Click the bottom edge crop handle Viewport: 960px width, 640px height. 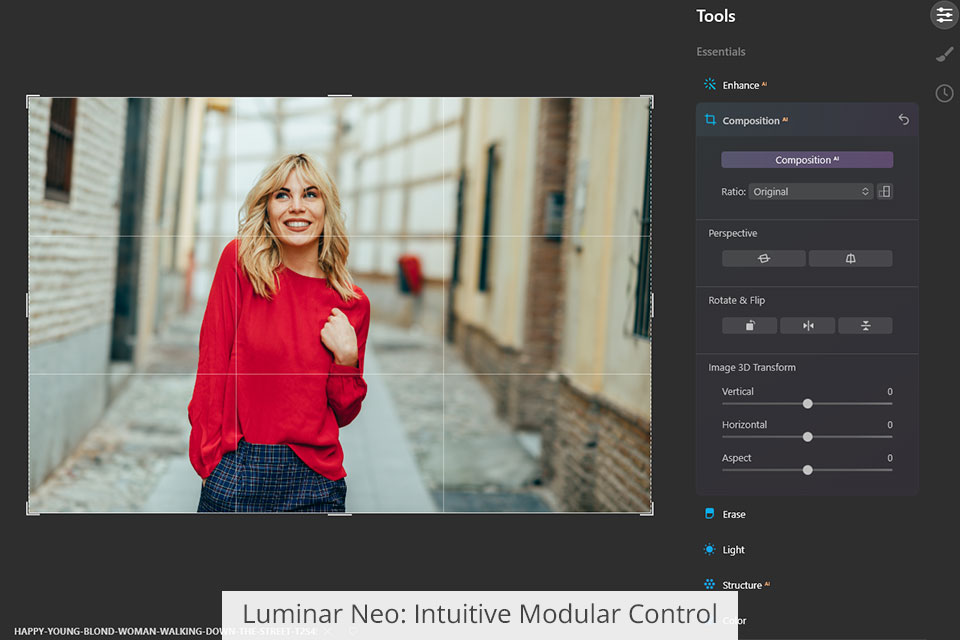pos(340,514)
